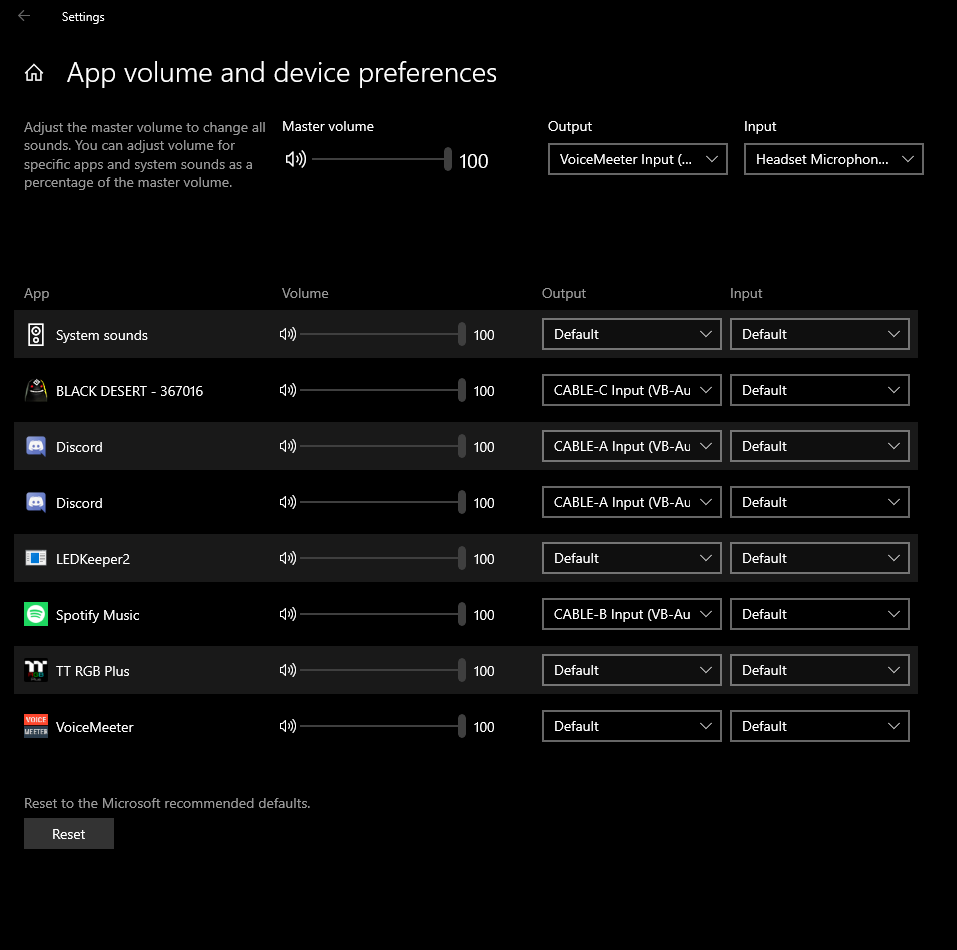Click the "Spotify Music" app name
The image size is (957, 950).
pyautogui.click(x=98, y=615)
